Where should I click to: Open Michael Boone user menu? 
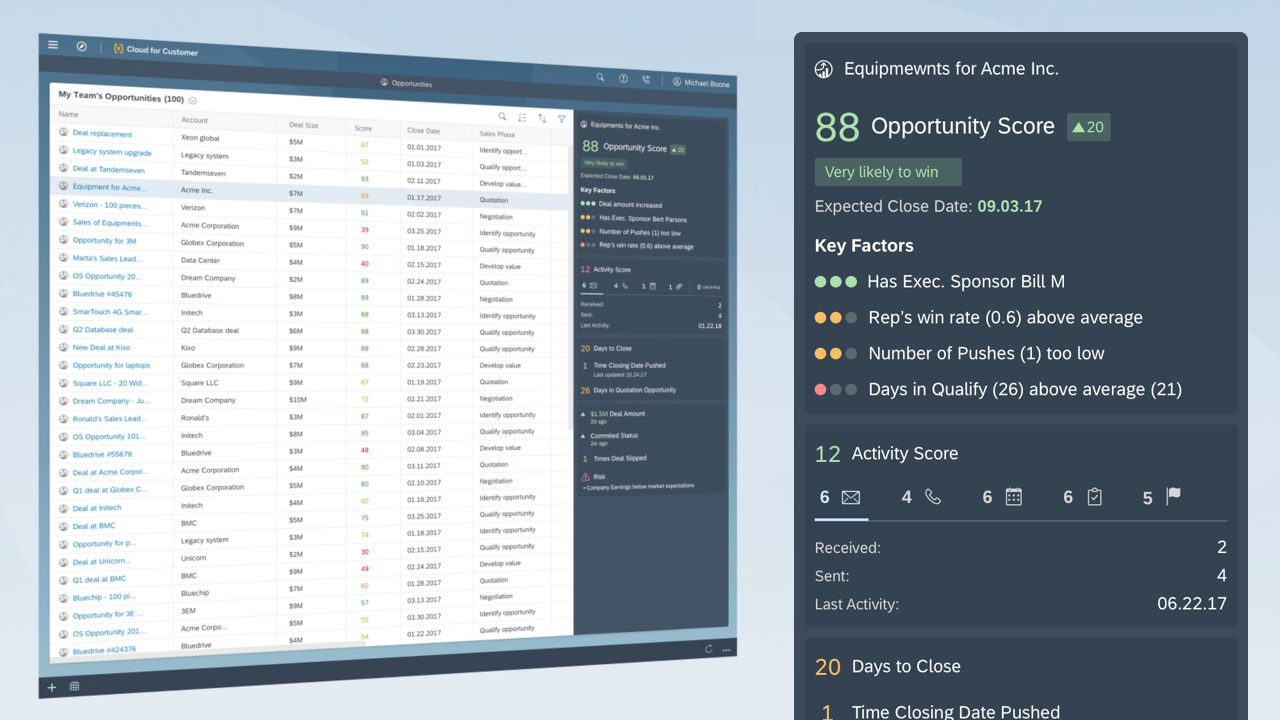coord(701,83)
